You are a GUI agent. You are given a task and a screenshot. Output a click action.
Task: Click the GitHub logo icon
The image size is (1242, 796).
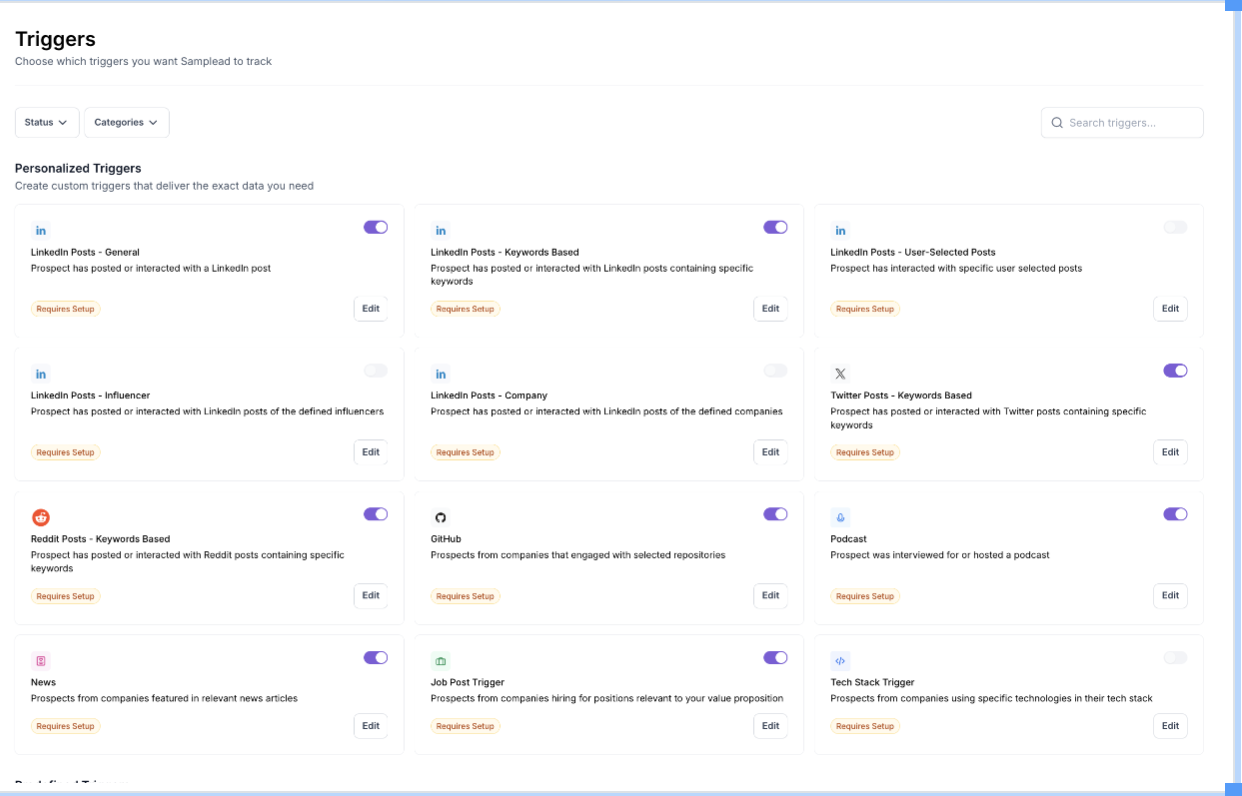[441, 517]
